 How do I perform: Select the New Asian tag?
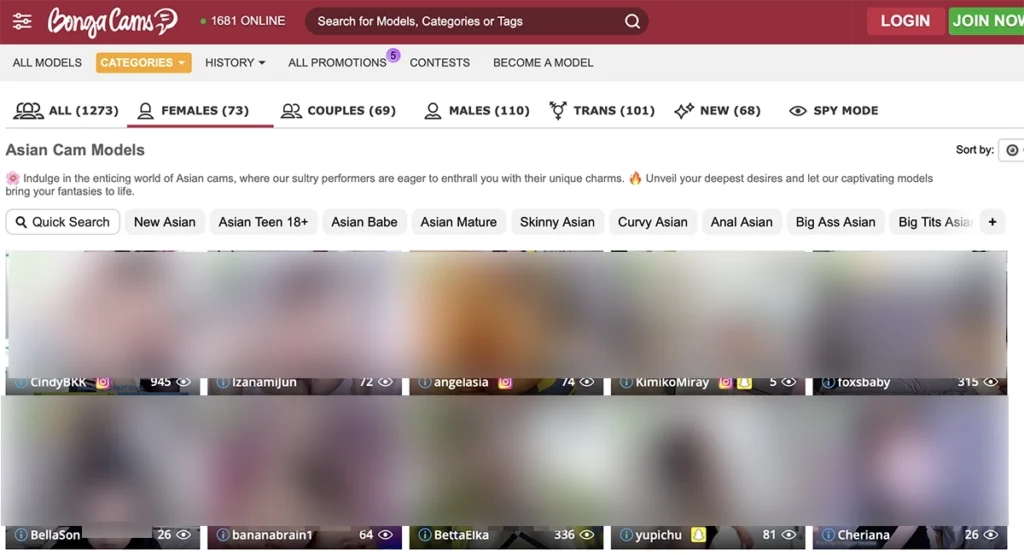(165, 222)
